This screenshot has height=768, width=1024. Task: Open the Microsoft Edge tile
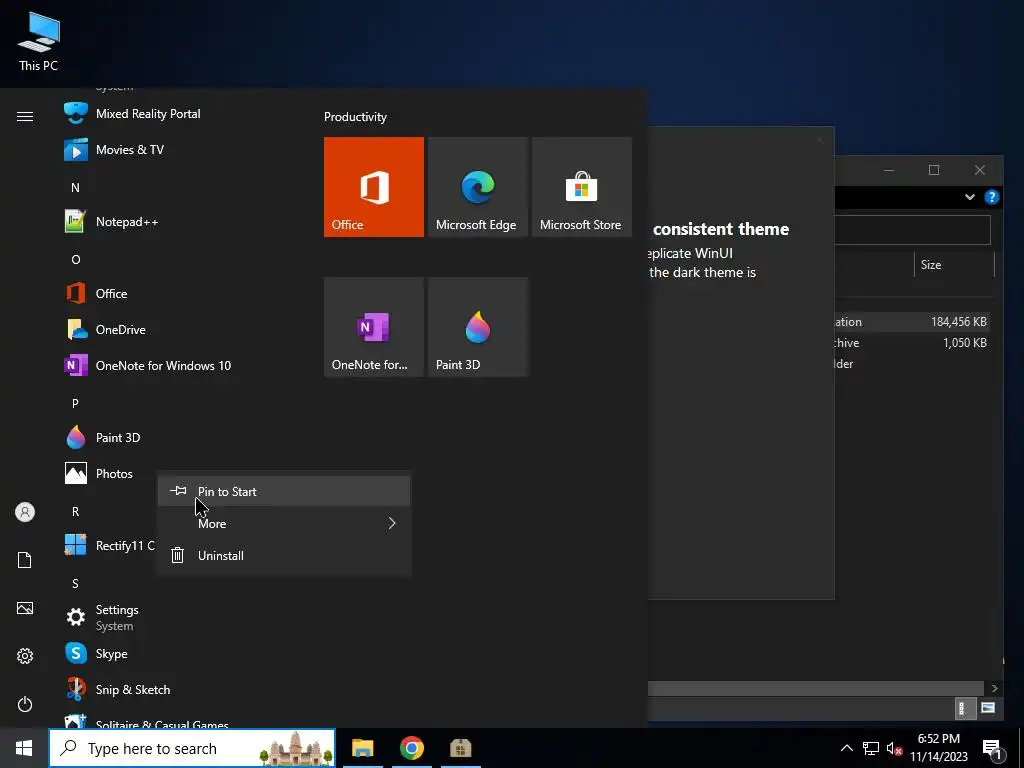tap(477, 187)
